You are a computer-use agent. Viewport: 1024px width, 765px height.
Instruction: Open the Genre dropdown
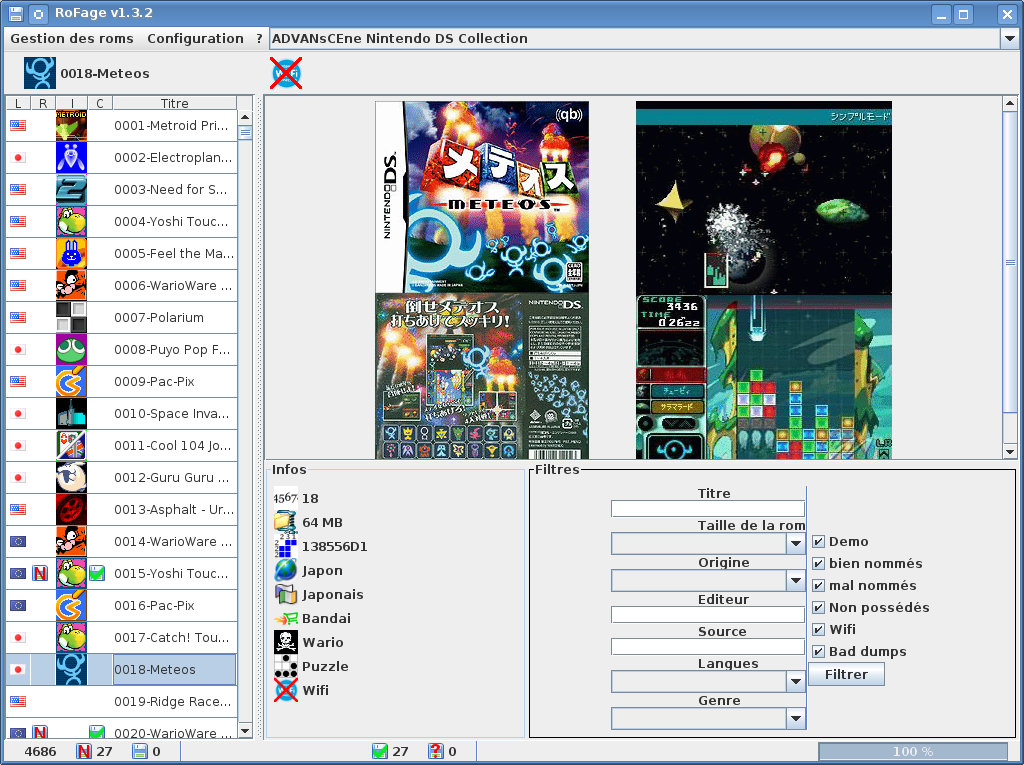[795, 719]
